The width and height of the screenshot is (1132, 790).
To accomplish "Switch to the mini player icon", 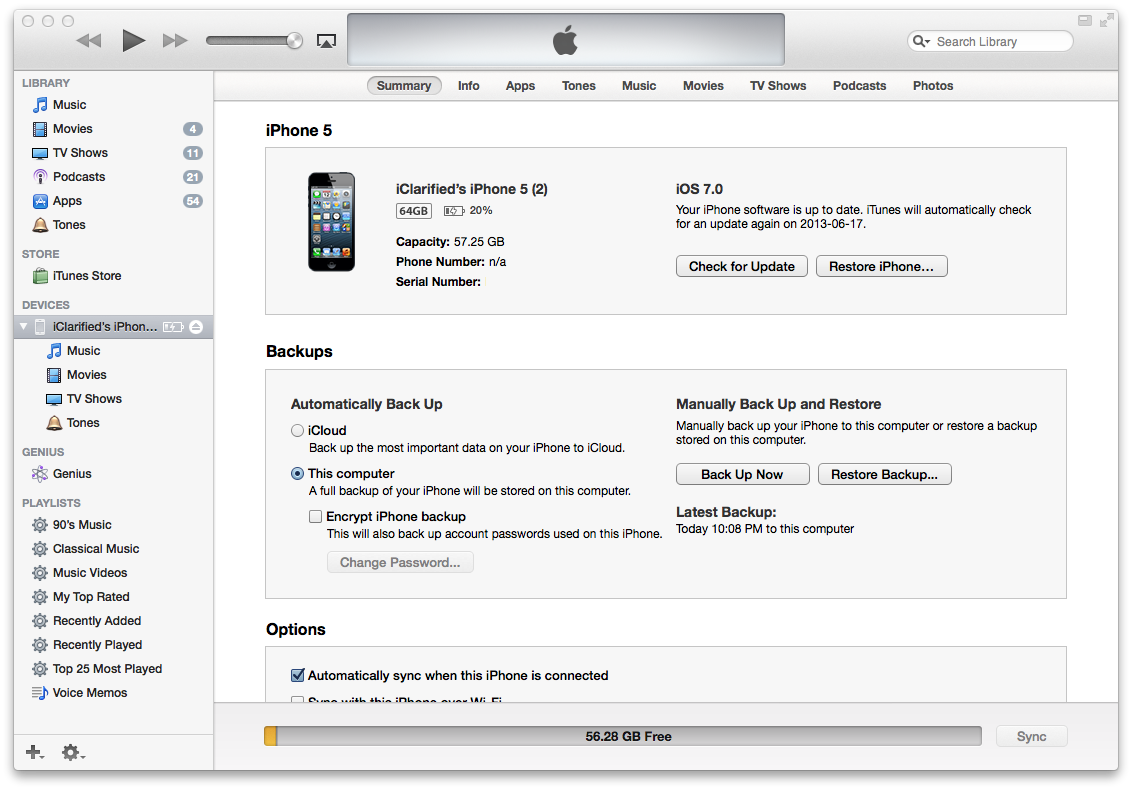I will point(1084,20).
